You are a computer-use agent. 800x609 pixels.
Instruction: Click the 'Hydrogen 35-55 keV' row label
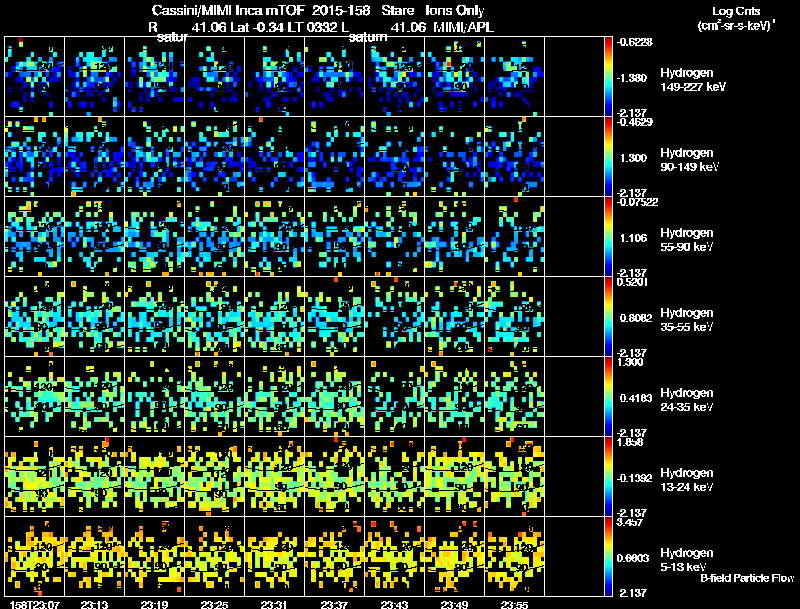click(687, 320)
